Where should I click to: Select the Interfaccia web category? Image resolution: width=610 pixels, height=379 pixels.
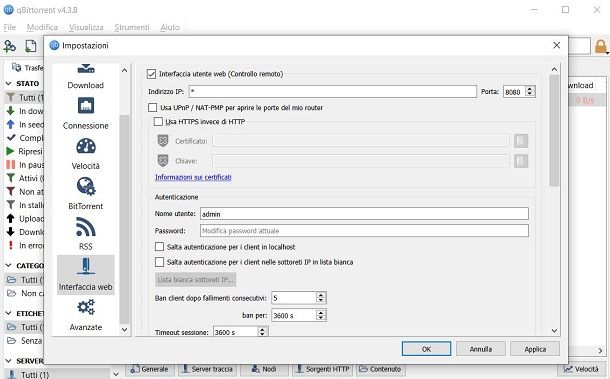[x=86, y=275]
